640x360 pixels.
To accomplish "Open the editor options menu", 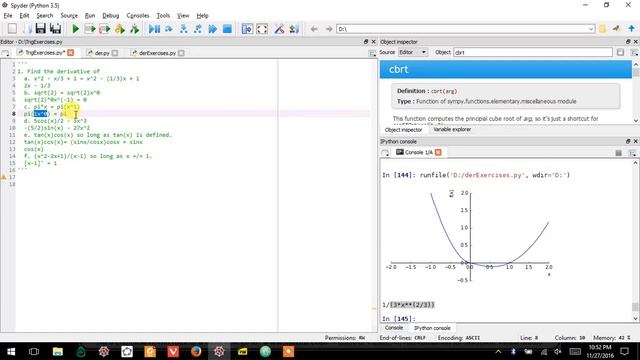I will pyautogui.click(x=372, y=53).
